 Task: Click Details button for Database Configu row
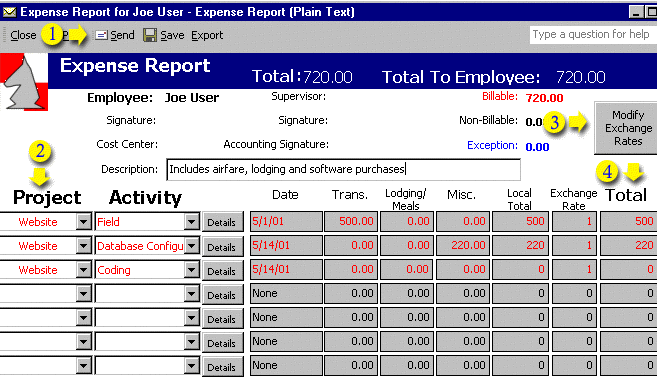tap(222, 247)
